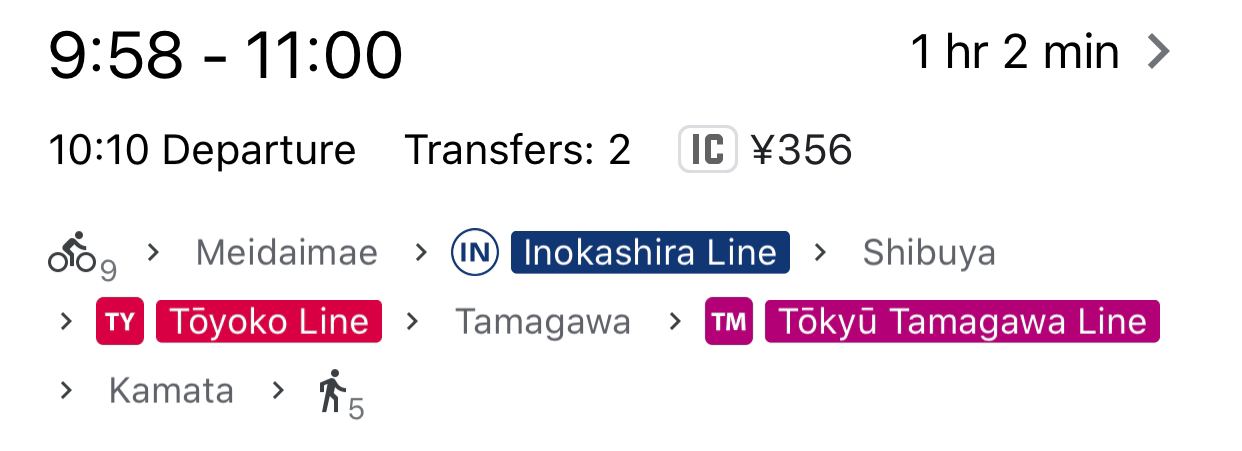Select the Tōkyū Tamagawa Line label
Screen dimensions: 1242x451
coord(961,322)
